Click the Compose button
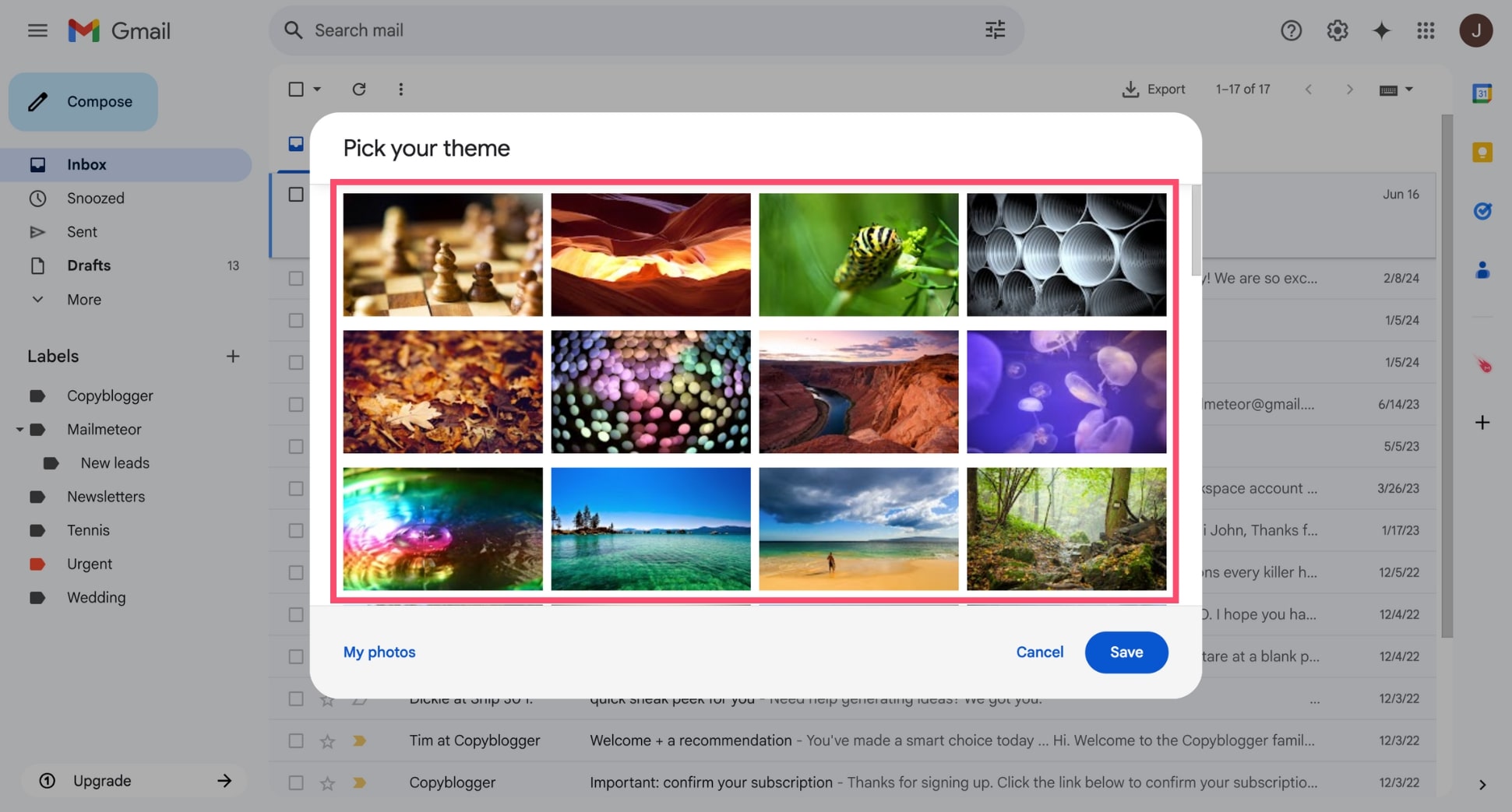The image size is (1512, 812). click(x=83, y=102)
